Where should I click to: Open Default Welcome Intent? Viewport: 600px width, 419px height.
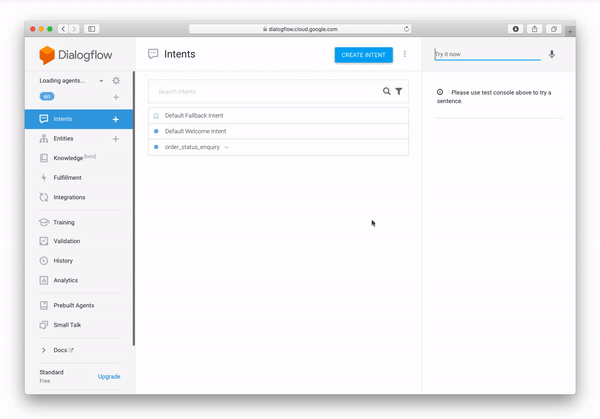pyautogui.click(x=278, y=131)
